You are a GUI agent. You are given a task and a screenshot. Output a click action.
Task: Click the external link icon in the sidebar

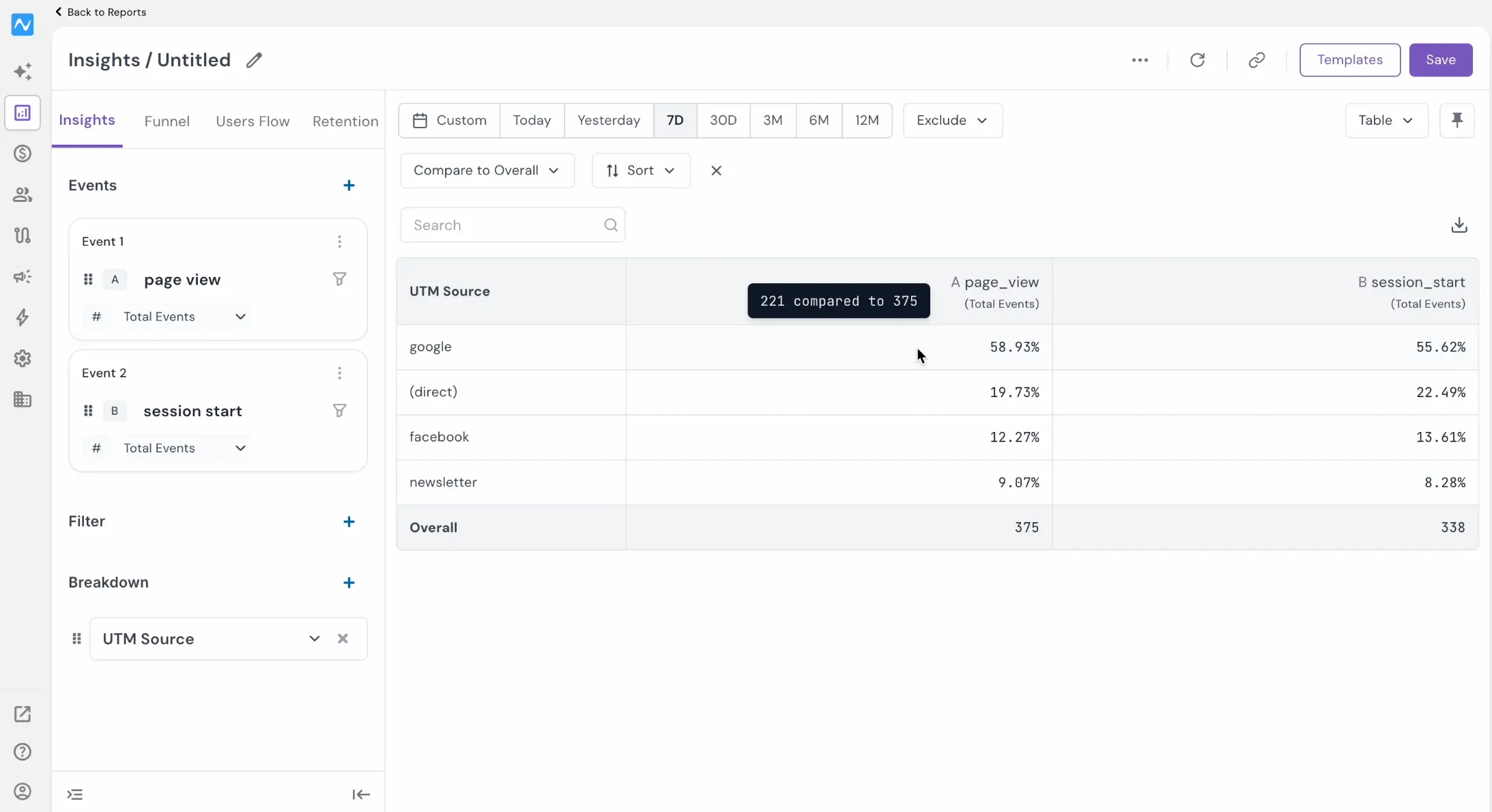pos(23,714)
